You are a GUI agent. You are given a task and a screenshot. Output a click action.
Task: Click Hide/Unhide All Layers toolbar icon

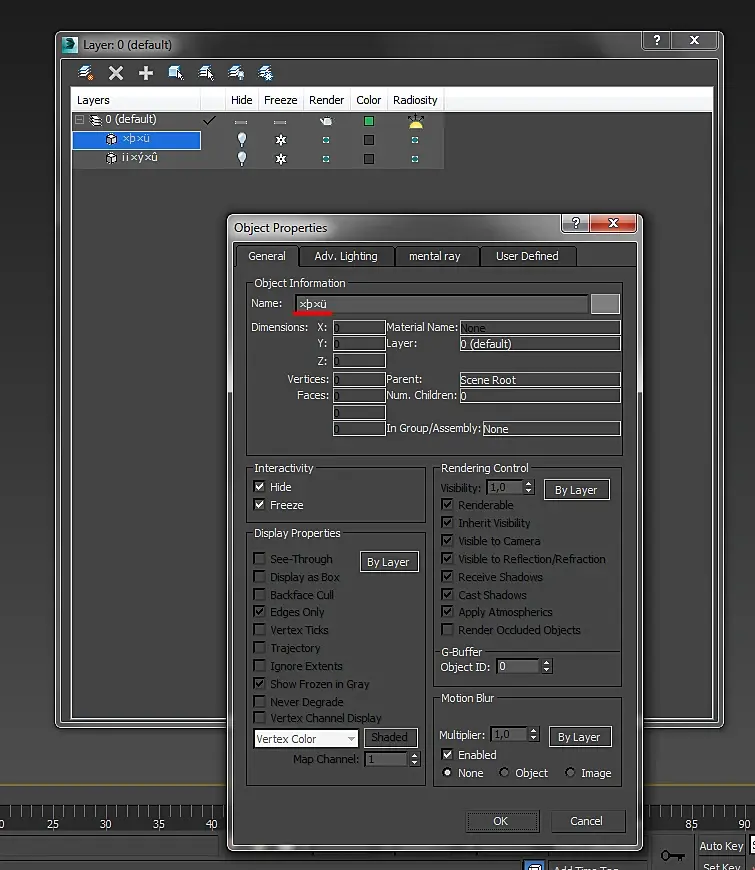(x=236, y=73)
